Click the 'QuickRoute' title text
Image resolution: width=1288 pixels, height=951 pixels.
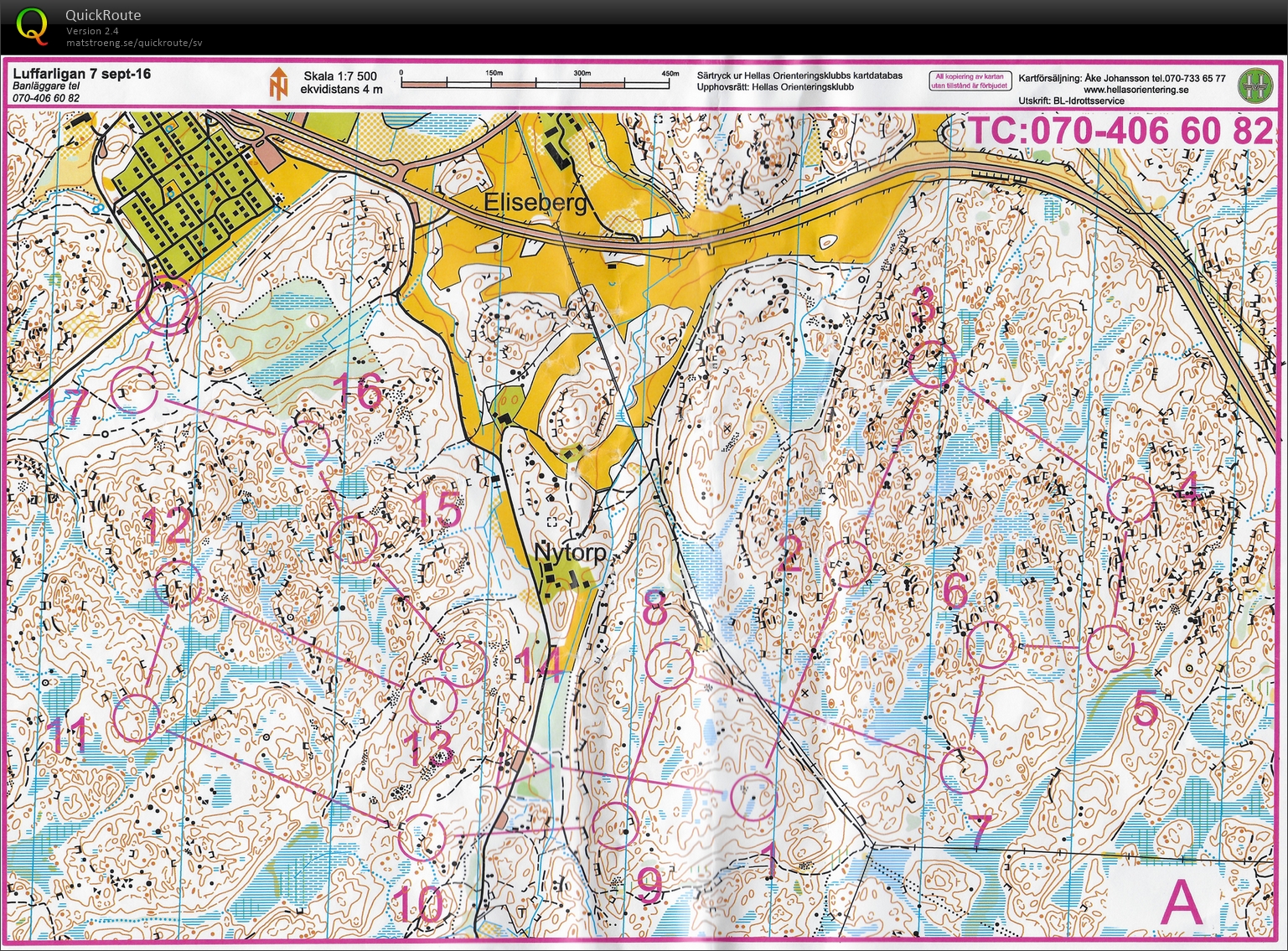tap(103, 15)
